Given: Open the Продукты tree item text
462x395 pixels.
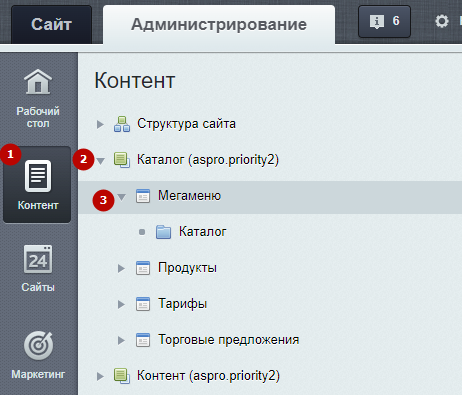Looking at the screenshot, I should click(187, 268).
